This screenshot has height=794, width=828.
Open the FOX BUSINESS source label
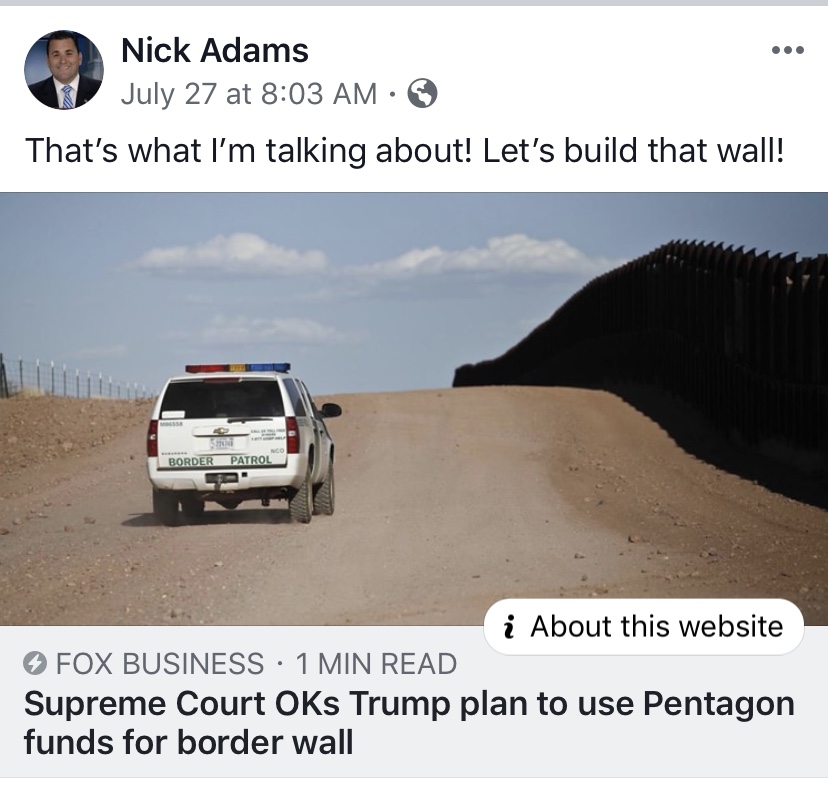click(x=159, y=664)
